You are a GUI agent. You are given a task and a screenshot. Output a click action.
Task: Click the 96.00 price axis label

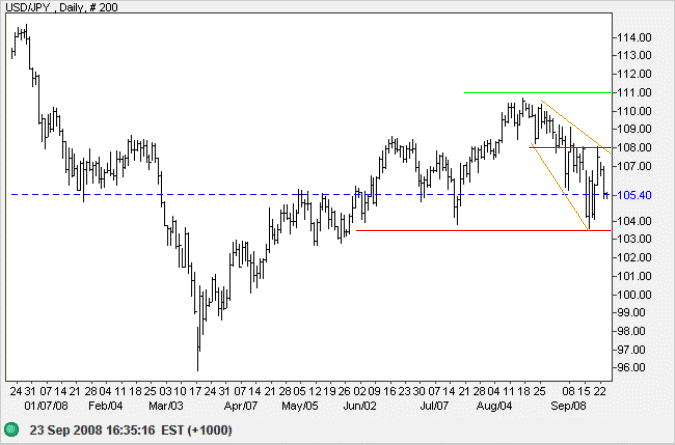pyautogui.click(x=634, y=368)
